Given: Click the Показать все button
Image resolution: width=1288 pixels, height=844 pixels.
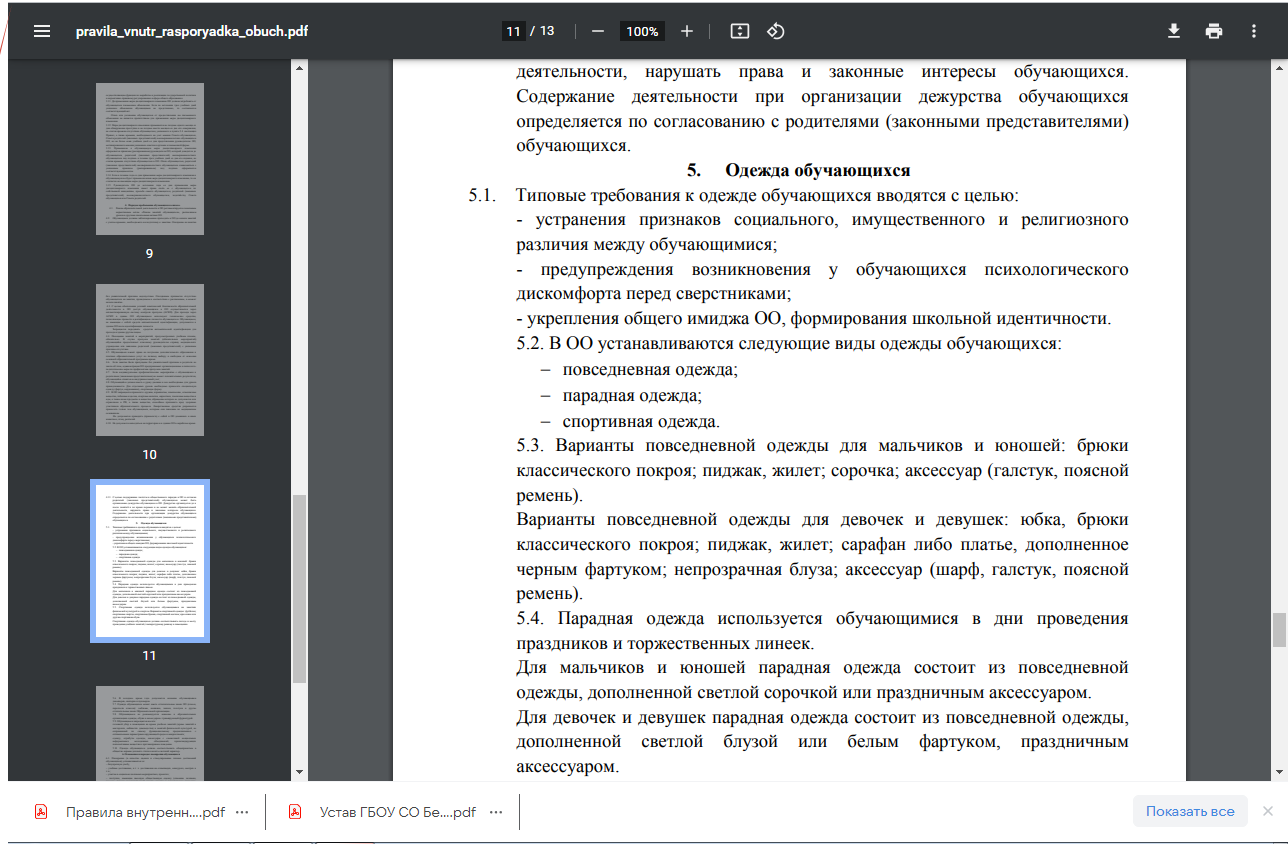Looking at the screenshot, I should (x=1190, y=811).
